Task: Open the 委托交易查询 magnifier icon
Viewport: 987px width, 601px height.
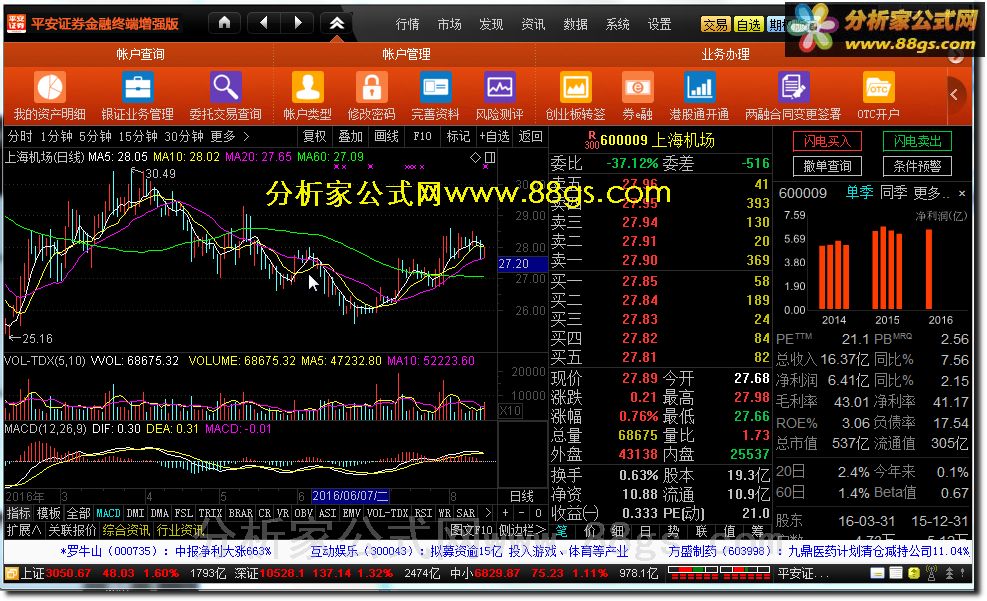Action: coord(225,87)
